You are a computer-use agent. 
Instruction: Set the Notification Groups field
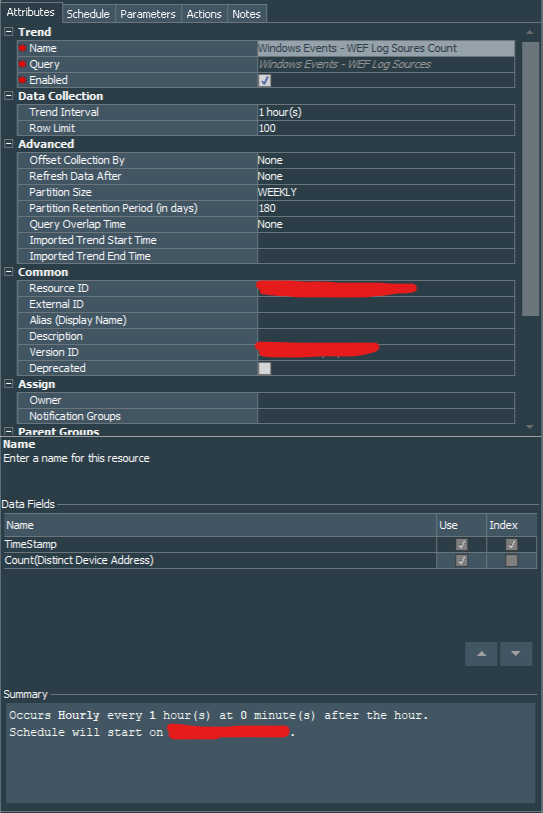click(386, 416)
